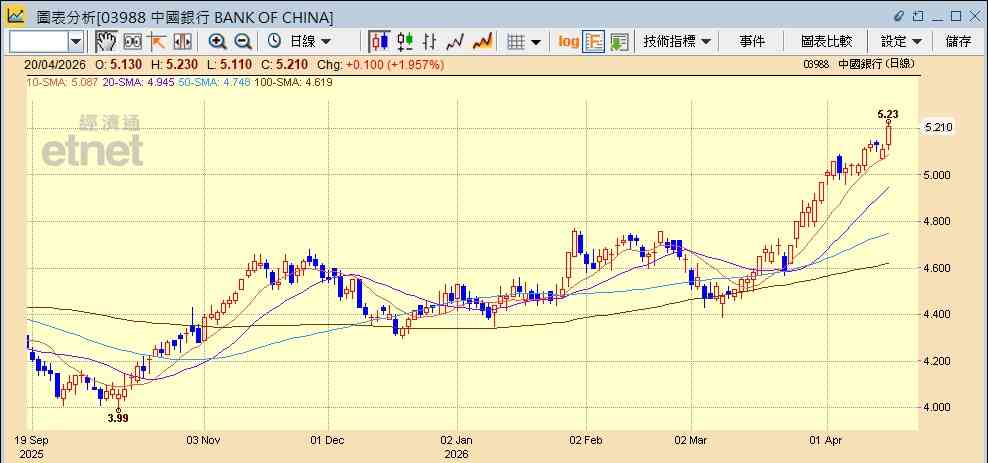This screenshot has width=988, height=463.
Task: Click the 50-SMA legend label
Action: tap(214, 83)
